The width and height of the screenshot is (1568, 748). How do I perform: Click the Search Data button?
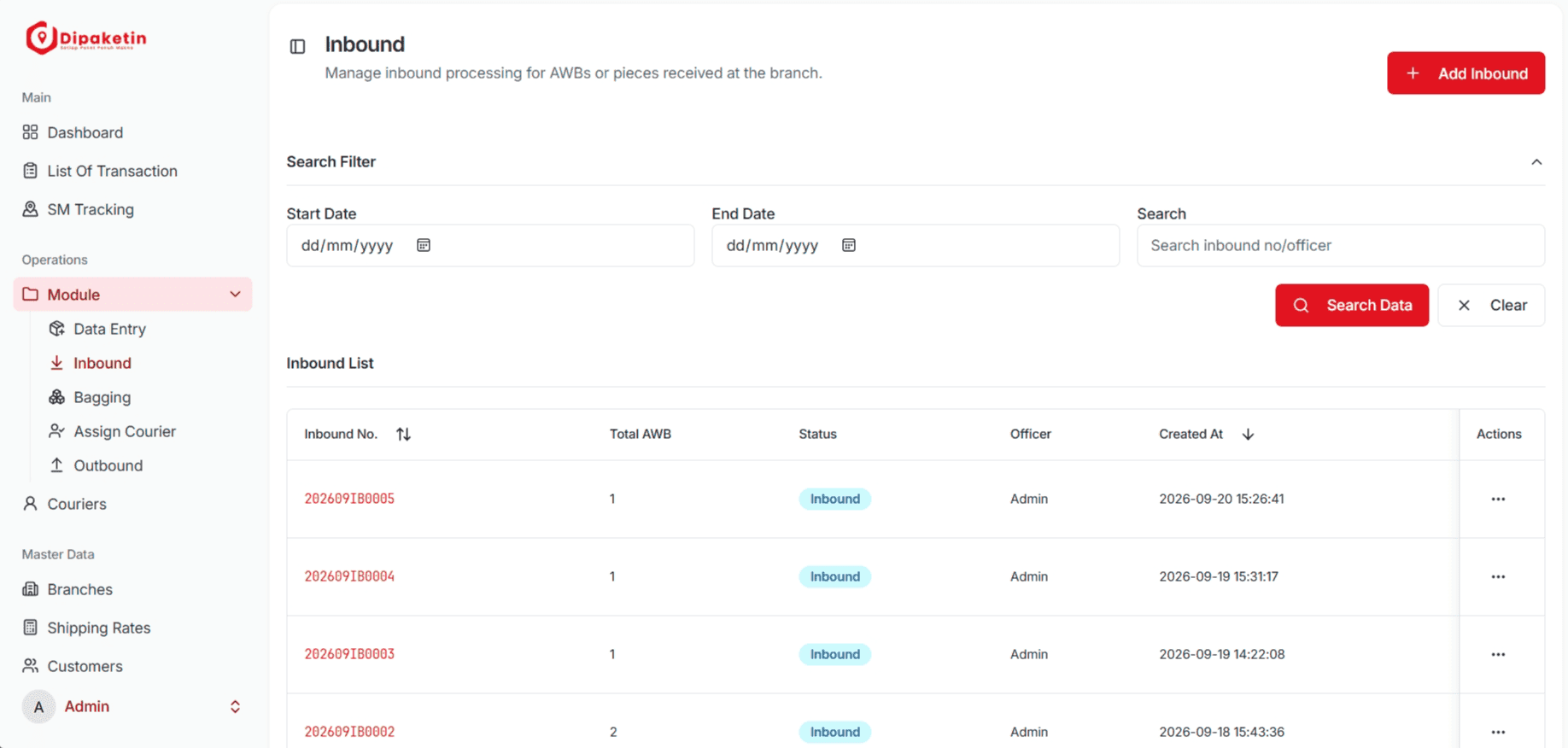1352,305
